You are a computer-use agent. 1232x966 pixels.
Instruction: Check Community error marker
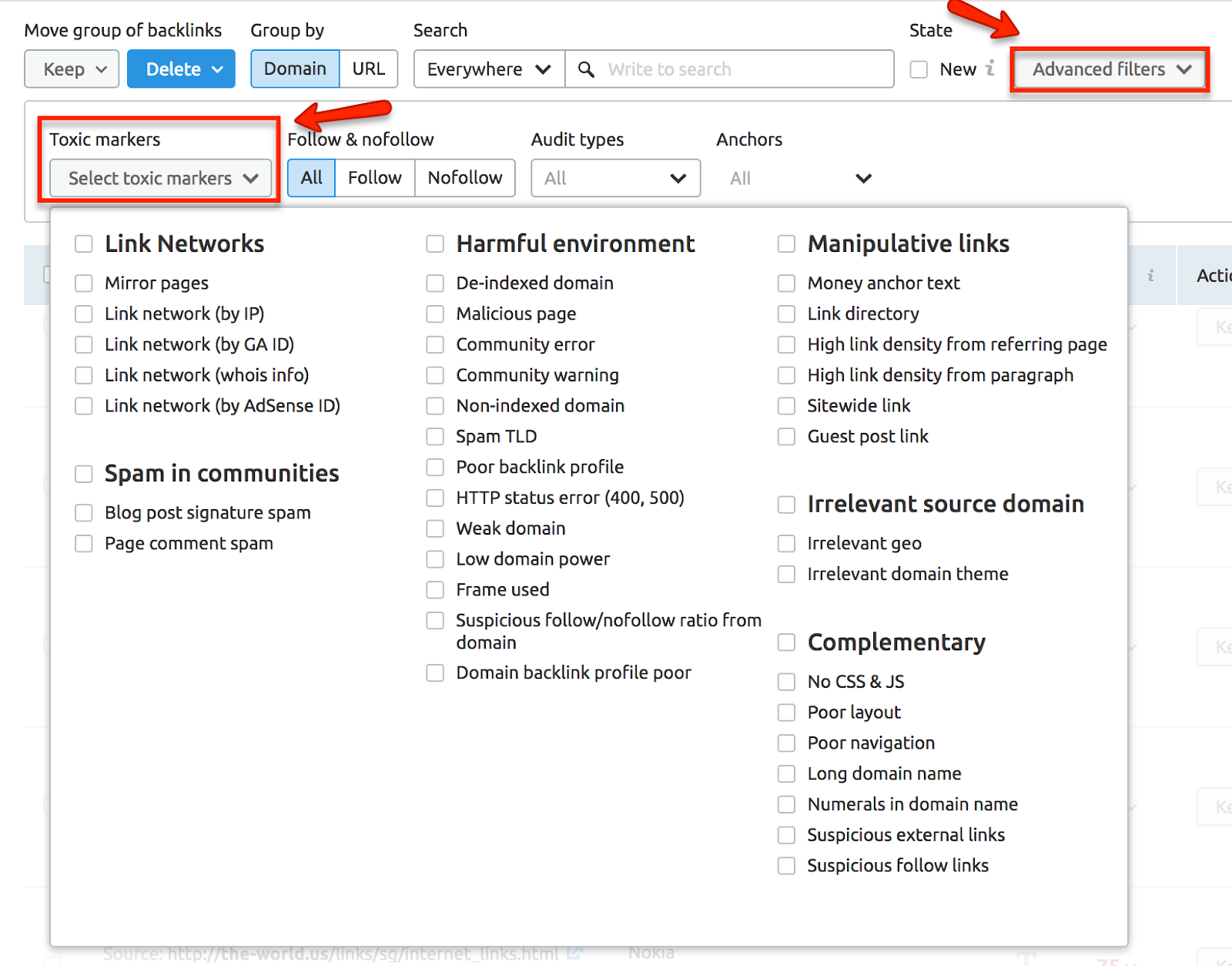435,345
